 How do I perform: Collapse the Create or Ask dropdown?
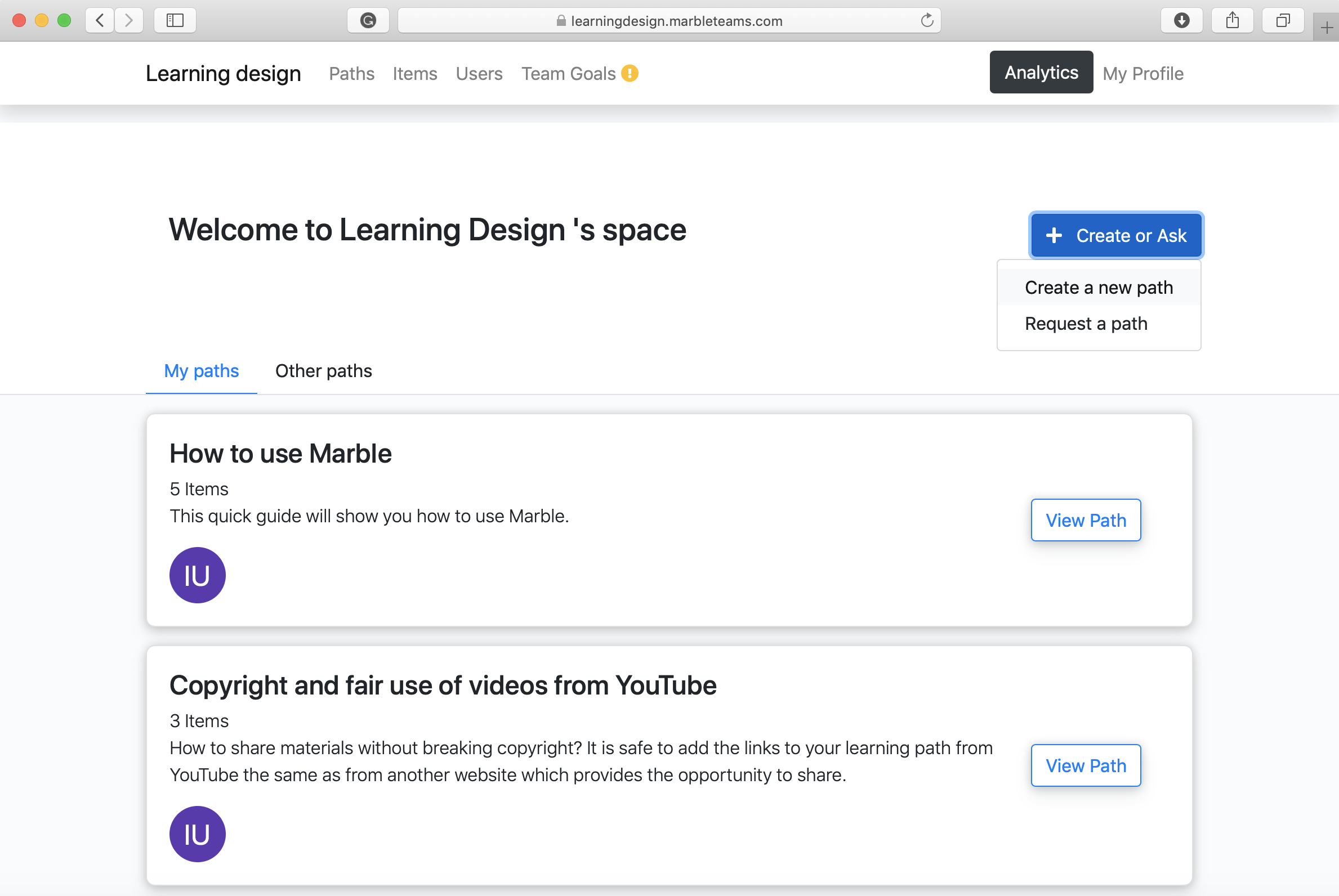coord(1115,235)
